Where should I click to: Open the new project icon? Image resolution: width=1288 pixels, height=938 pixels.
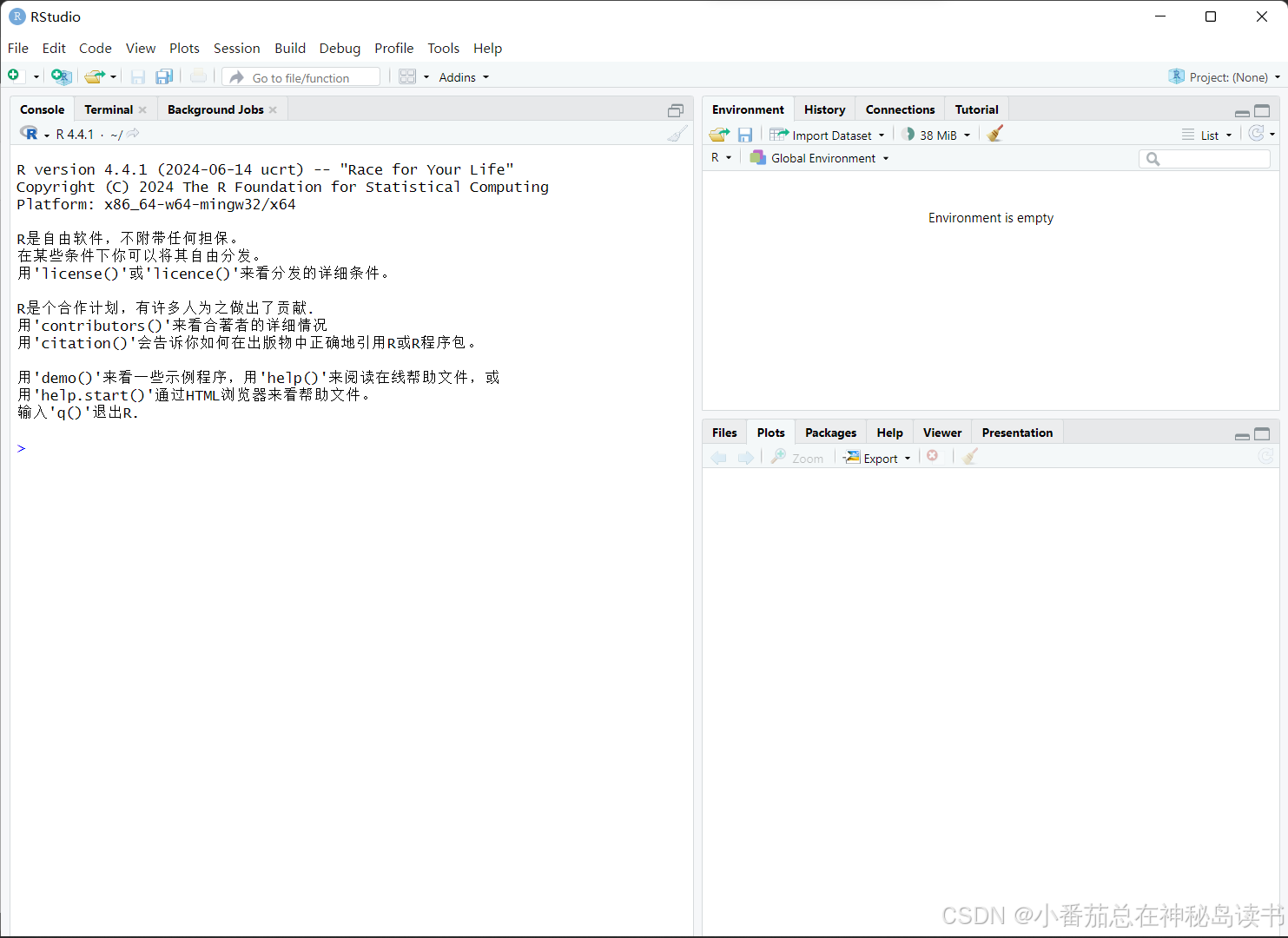coord(61,76)
